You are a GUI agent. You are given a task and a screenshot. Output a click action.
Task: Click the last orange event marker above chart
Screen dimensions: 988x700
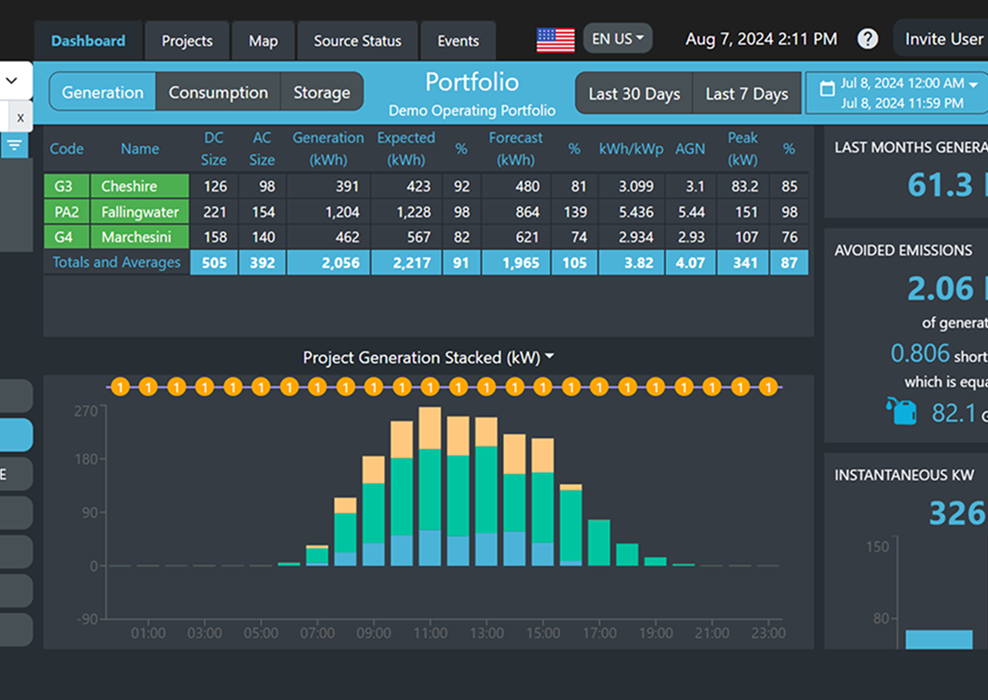point(768,387)
